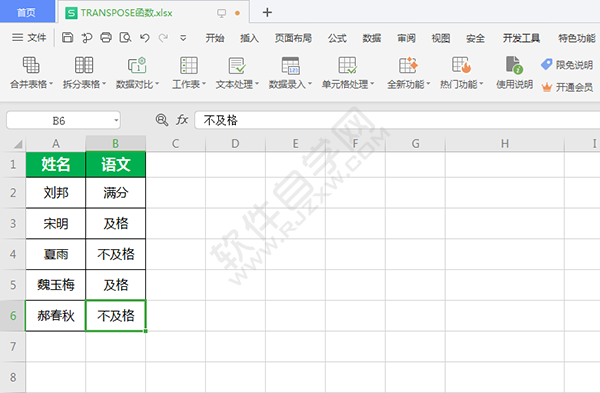Click the 数据对比 icon
The image size is (600, 393).
(137, 65)
